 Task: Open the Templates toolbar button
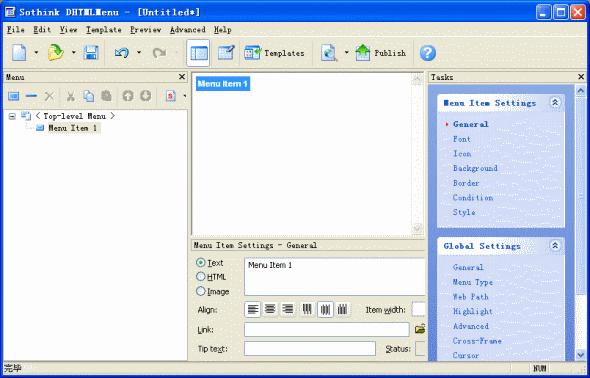pyautogui.click(x=274, y=53)
